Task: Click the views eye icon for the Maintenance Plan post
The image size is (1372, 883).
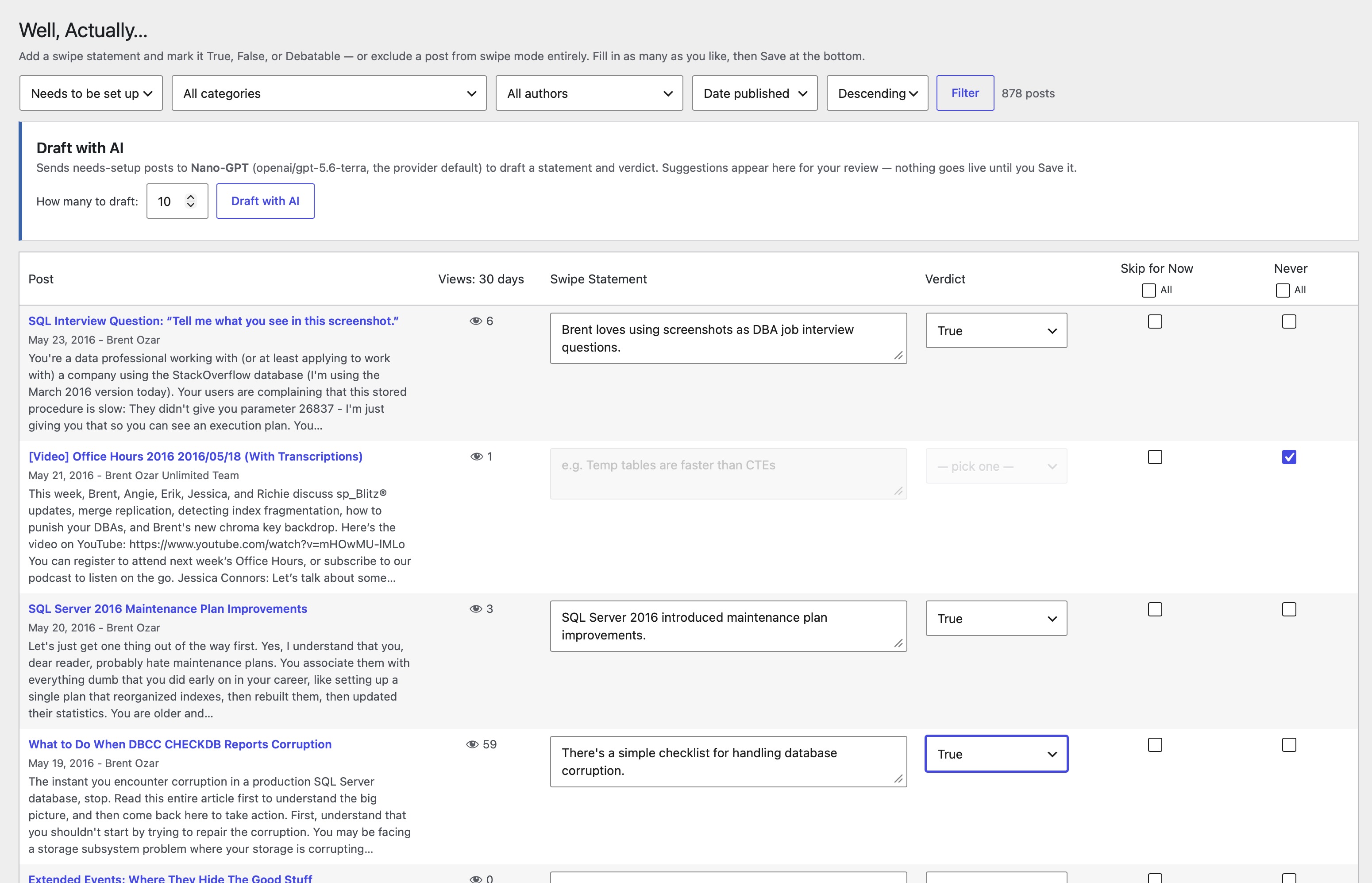Action: tap(476, 609)
